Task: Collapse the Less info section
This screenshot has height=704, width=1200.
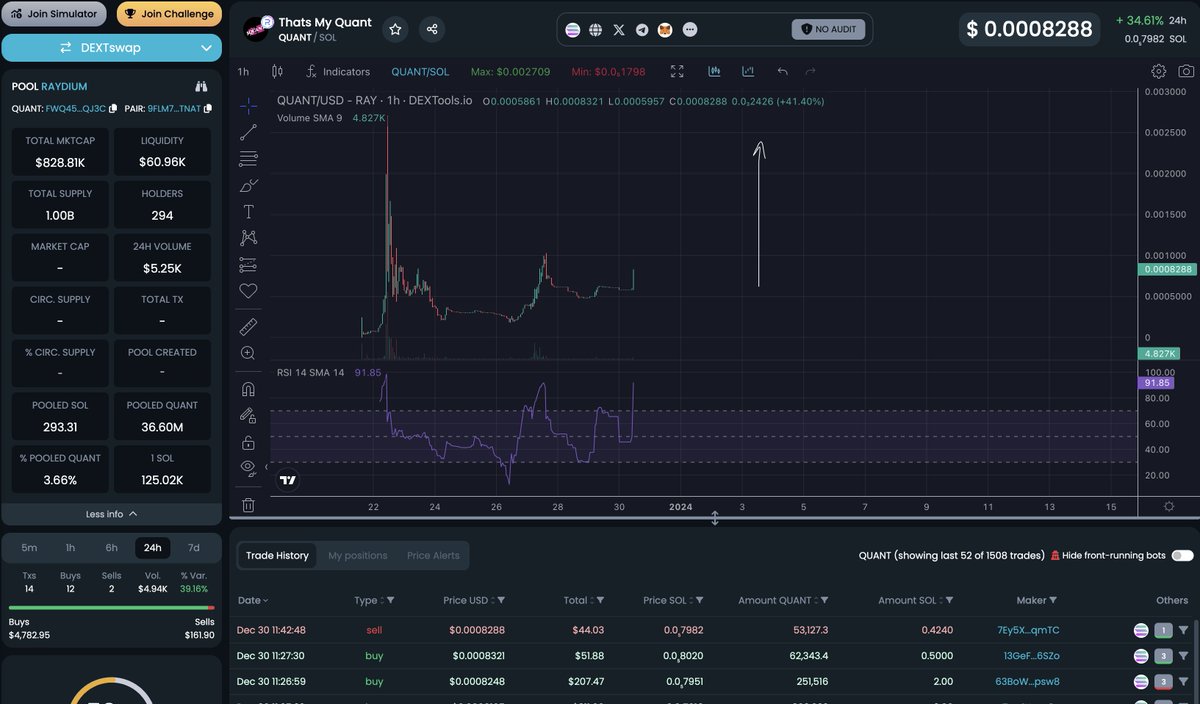Action: coord(112,514)
